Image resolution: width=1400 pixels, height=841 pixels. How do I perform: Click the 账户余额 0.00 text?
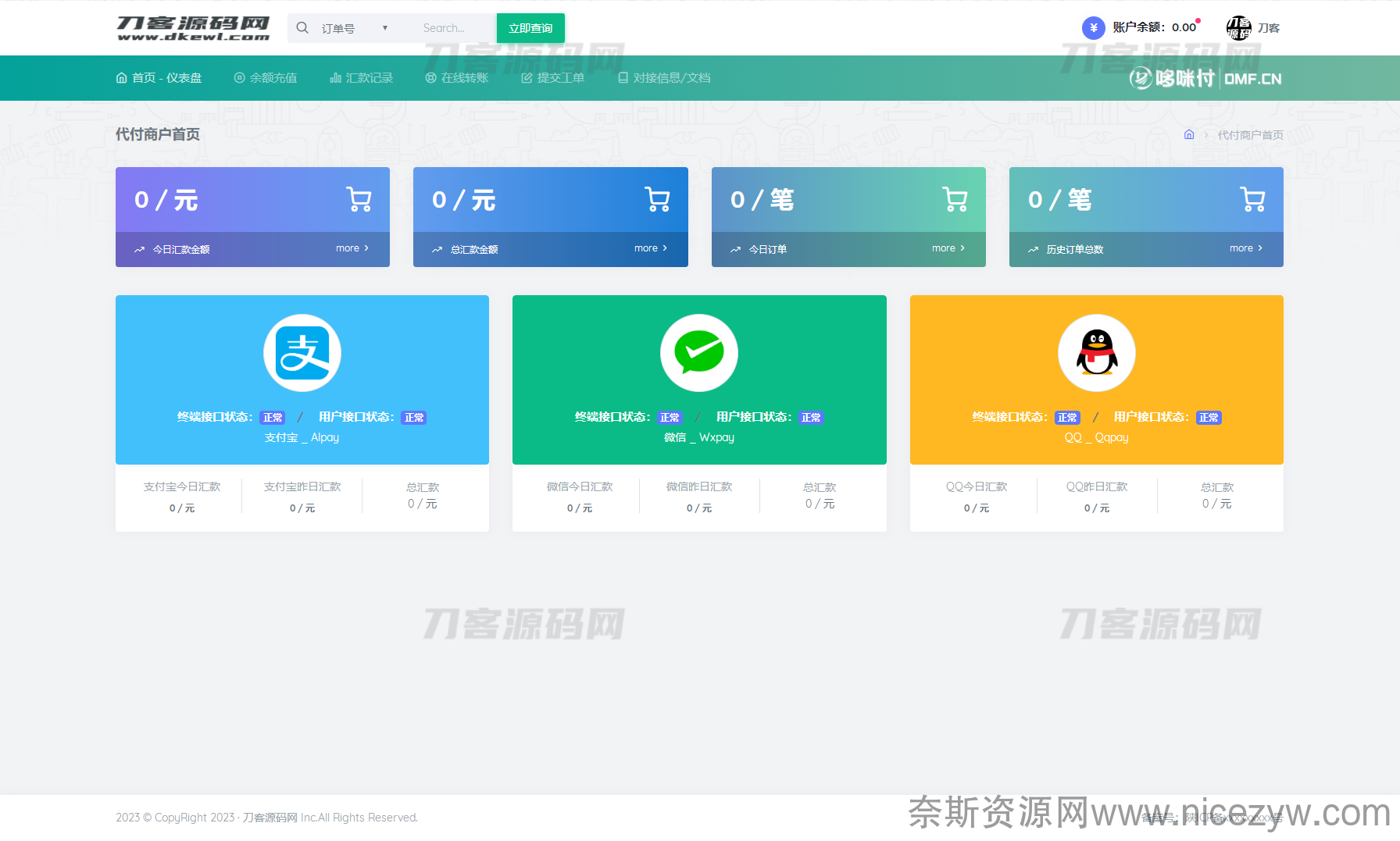pyautogui.click(x=1154, y=27)
